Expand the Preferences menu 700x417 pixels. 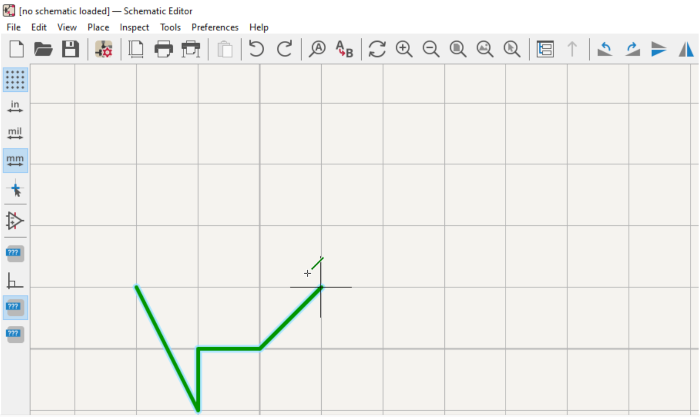pos(215,27)
